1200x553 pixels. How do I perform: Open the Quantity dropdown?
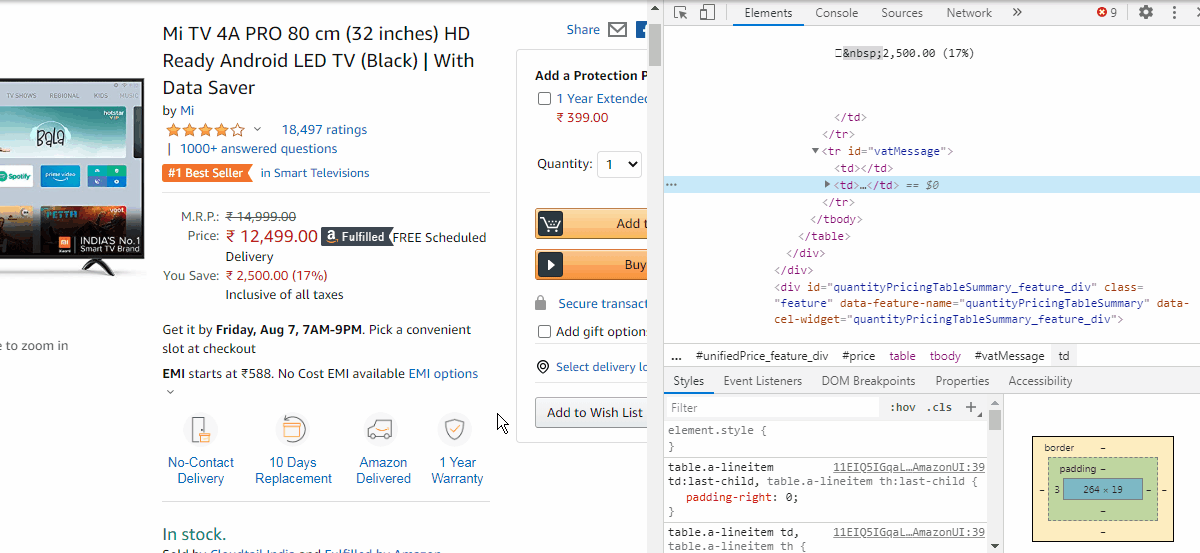[619, 164]
